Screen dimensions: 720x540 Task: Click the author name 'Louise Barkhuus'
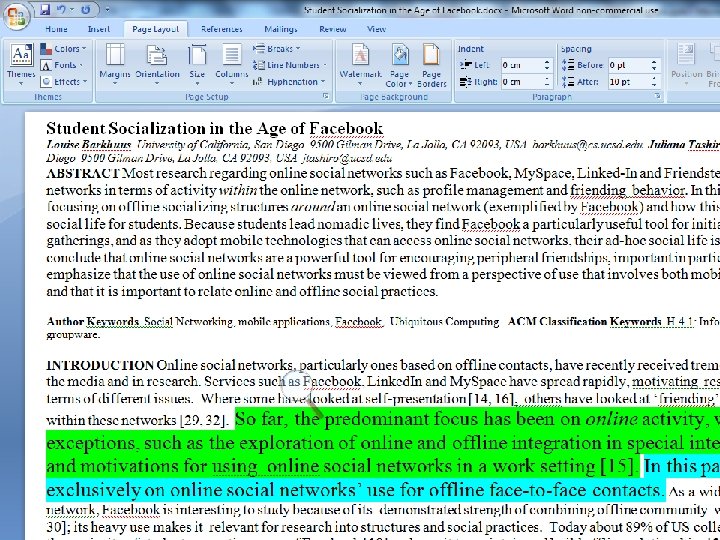88,145
